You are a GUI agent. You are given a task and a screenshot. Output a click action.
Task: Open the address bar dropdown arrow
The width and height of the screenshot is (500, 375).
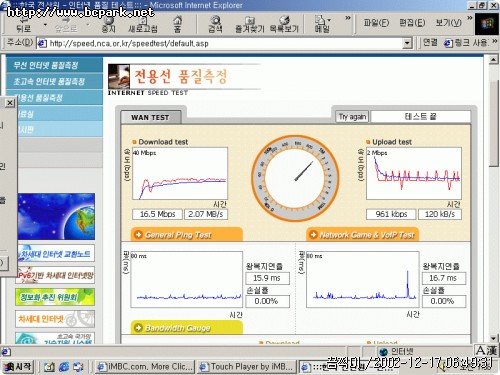pos(407,43)
